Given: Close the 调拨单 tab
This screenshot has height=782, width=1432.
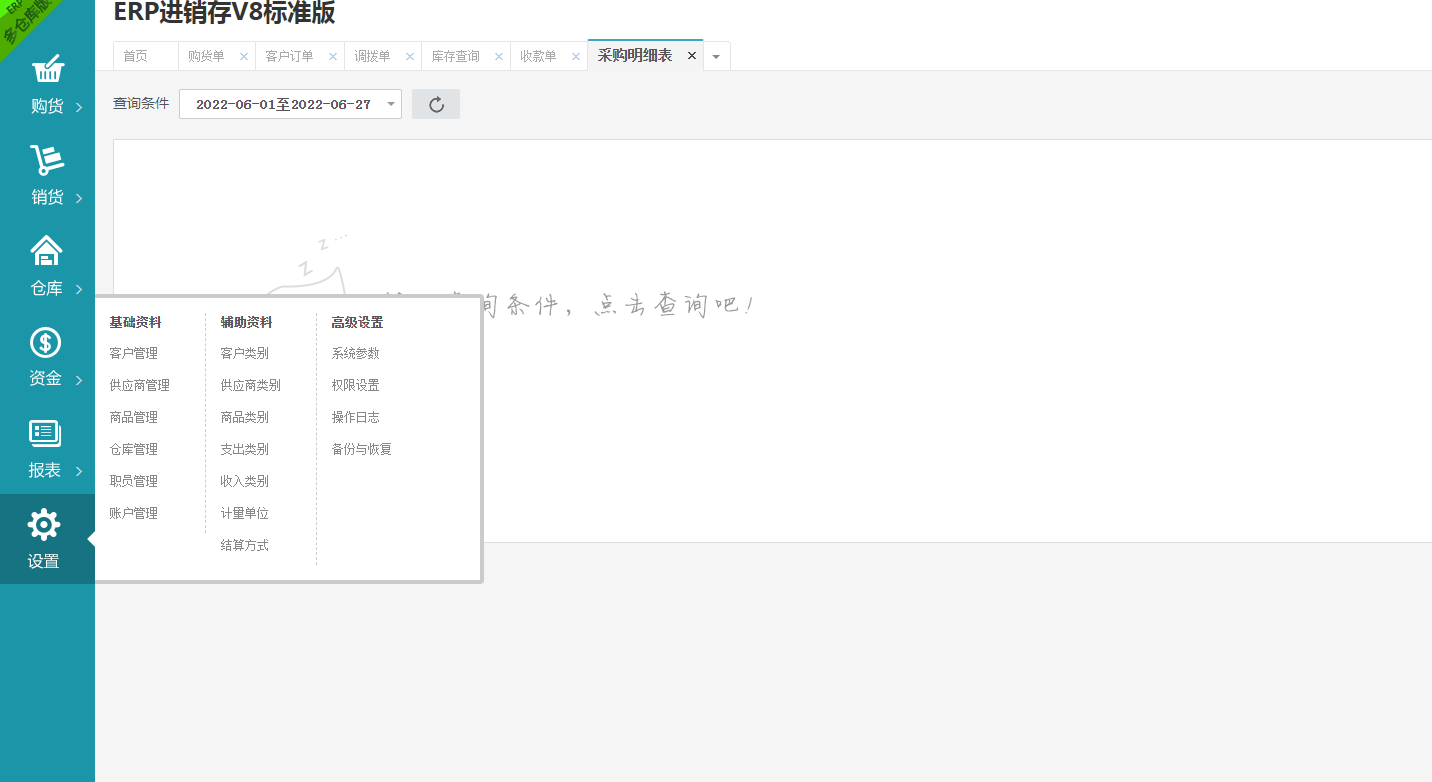Looking at the screenshot, I should [x=410, y=57].
